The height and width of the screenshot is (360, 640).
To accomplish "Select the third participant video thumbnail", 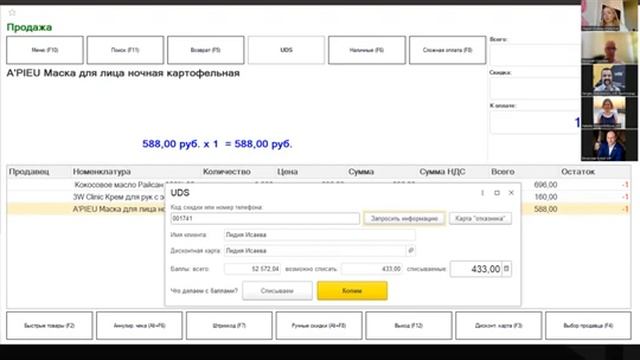I will pos(609,80).
